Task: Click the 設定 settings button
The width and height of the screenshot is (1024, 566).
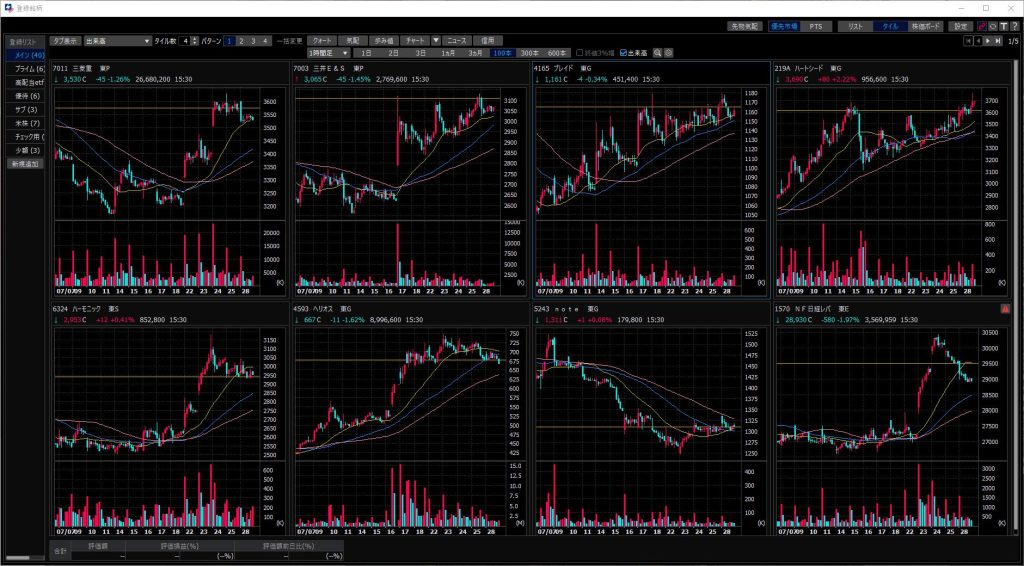Action: (x=960, y=26)
